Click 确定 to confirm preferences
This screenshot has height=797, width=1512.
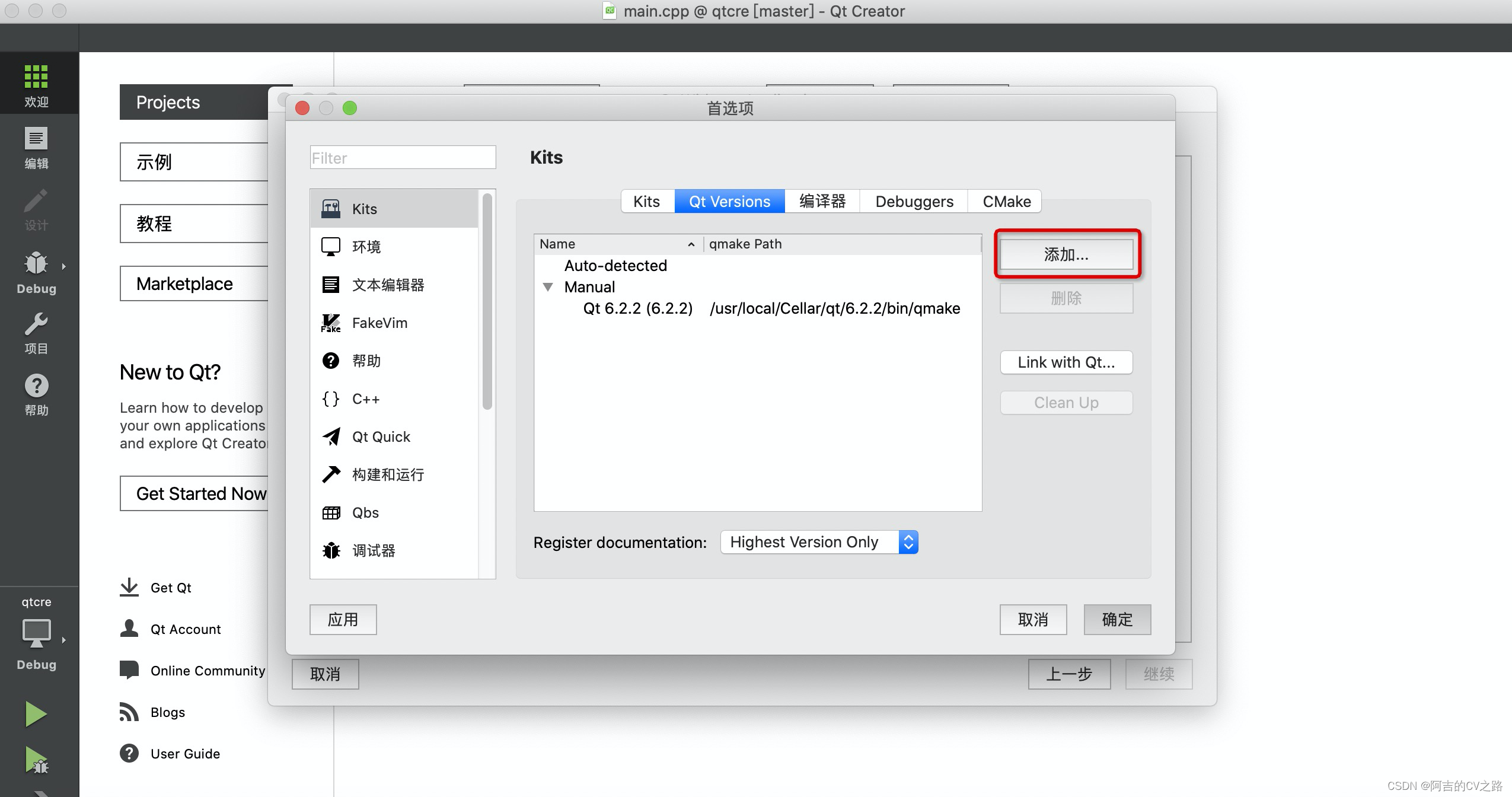[x=1117, y=620]
